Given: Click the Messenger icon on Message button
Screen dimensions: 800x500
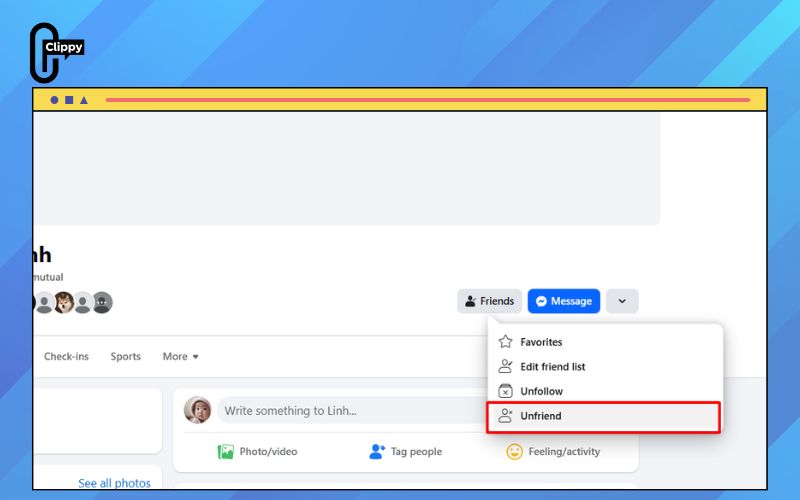Looking at the screenshot, I should click(541, 301).
